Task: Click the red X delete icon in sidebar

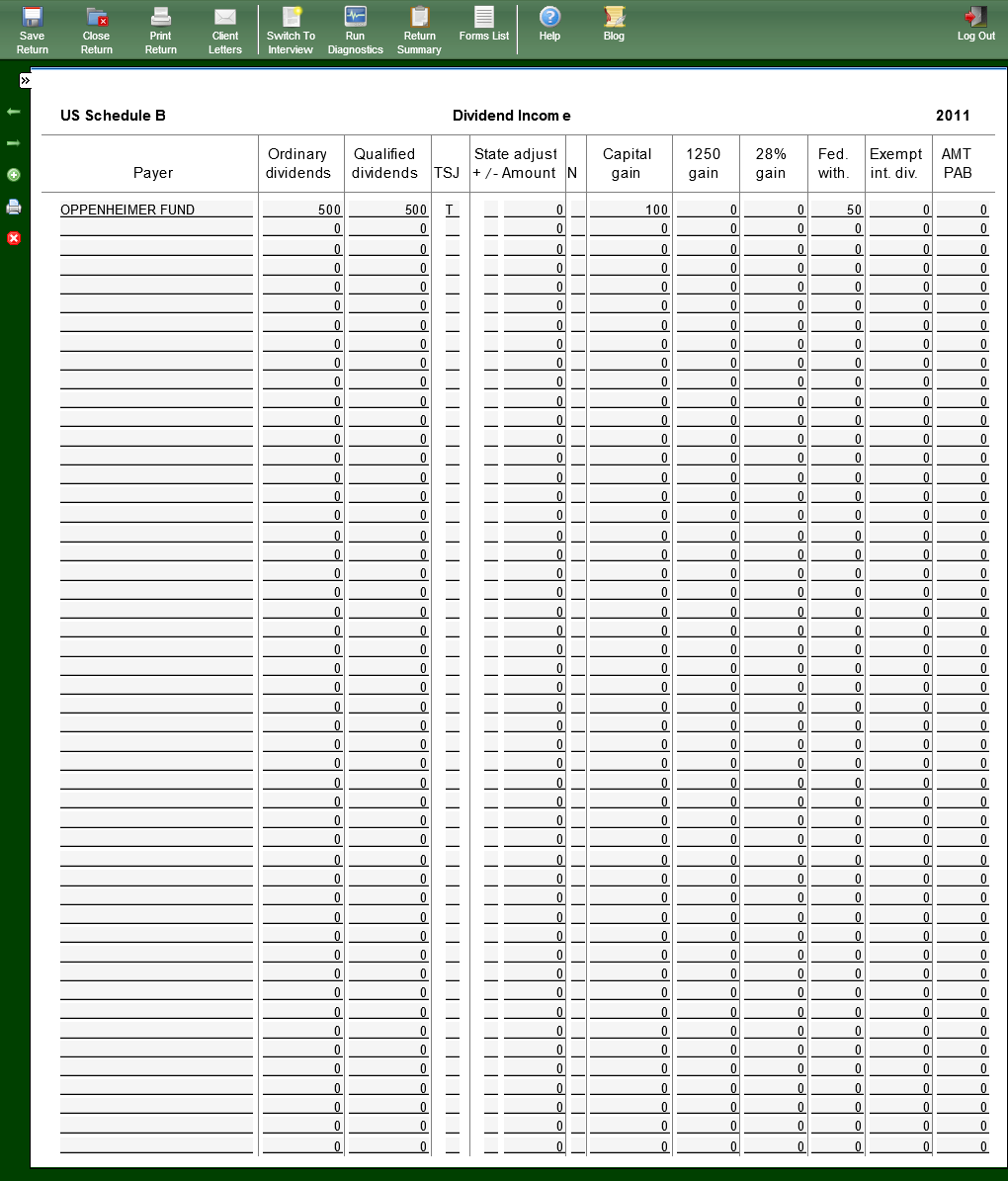Action: click(x=14, y=238)
